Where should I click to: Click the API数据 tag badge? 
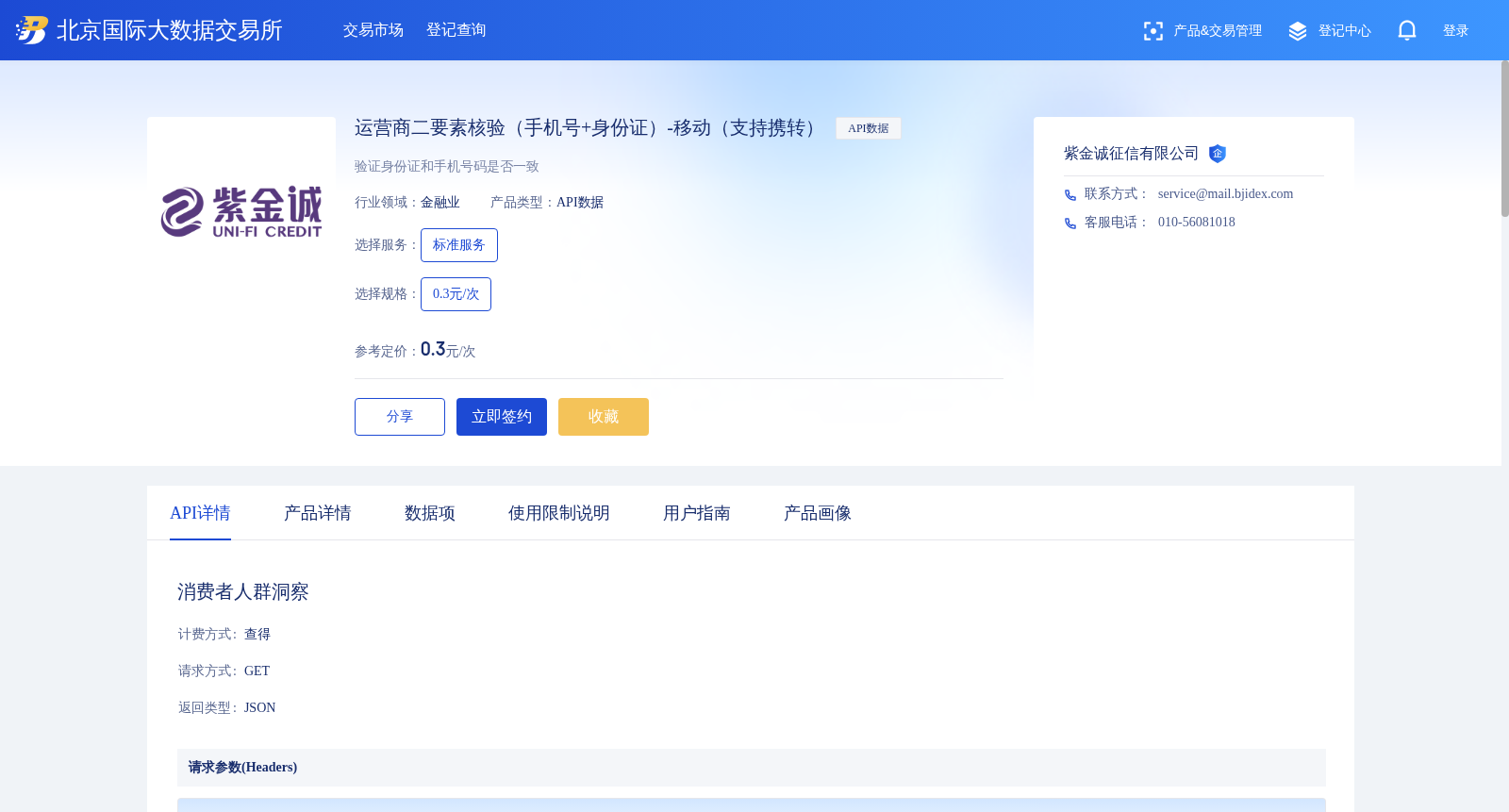[x=869, y=128]
